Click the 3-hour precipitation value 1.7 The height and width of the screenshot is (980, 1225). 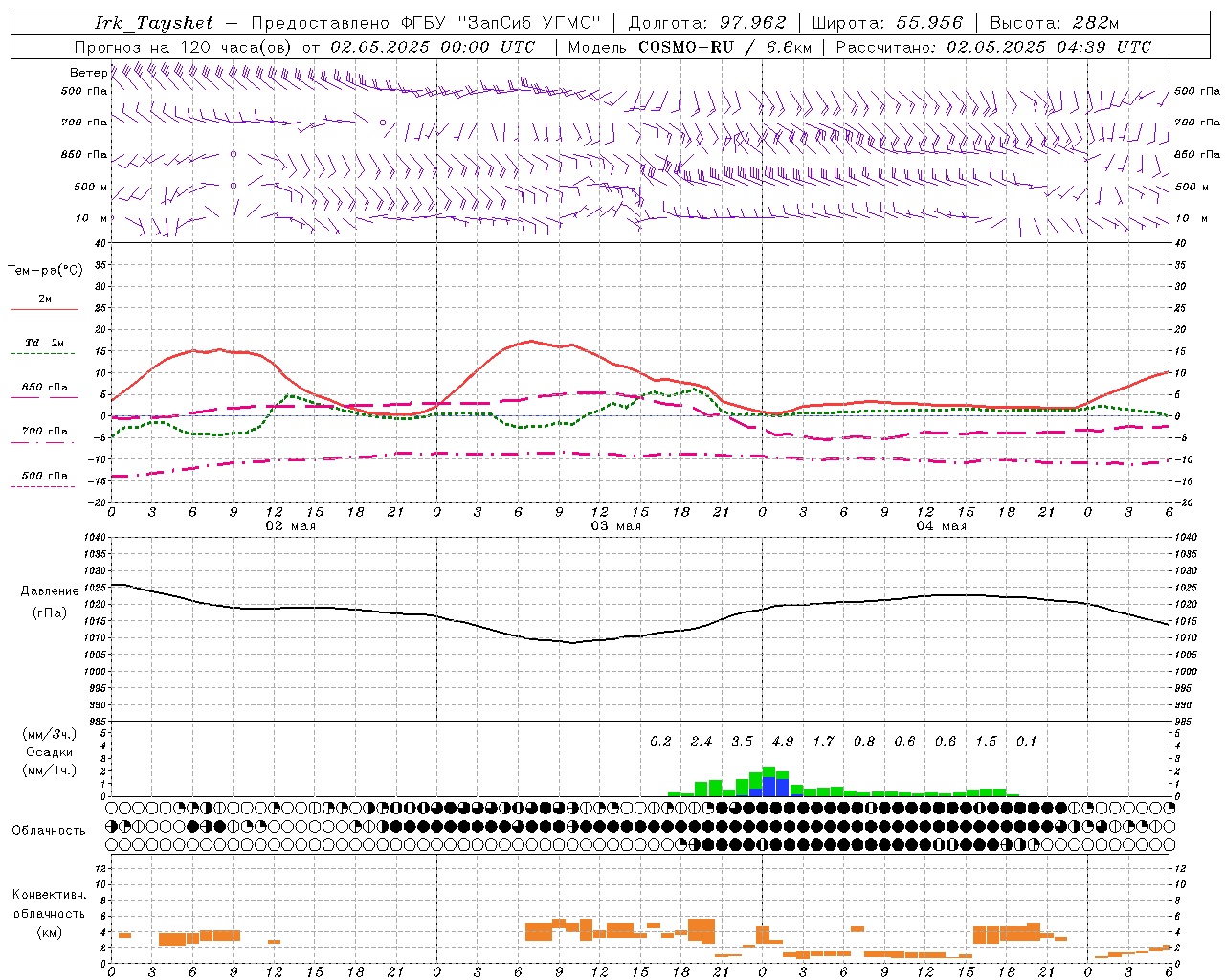click(x=823, y=741)
